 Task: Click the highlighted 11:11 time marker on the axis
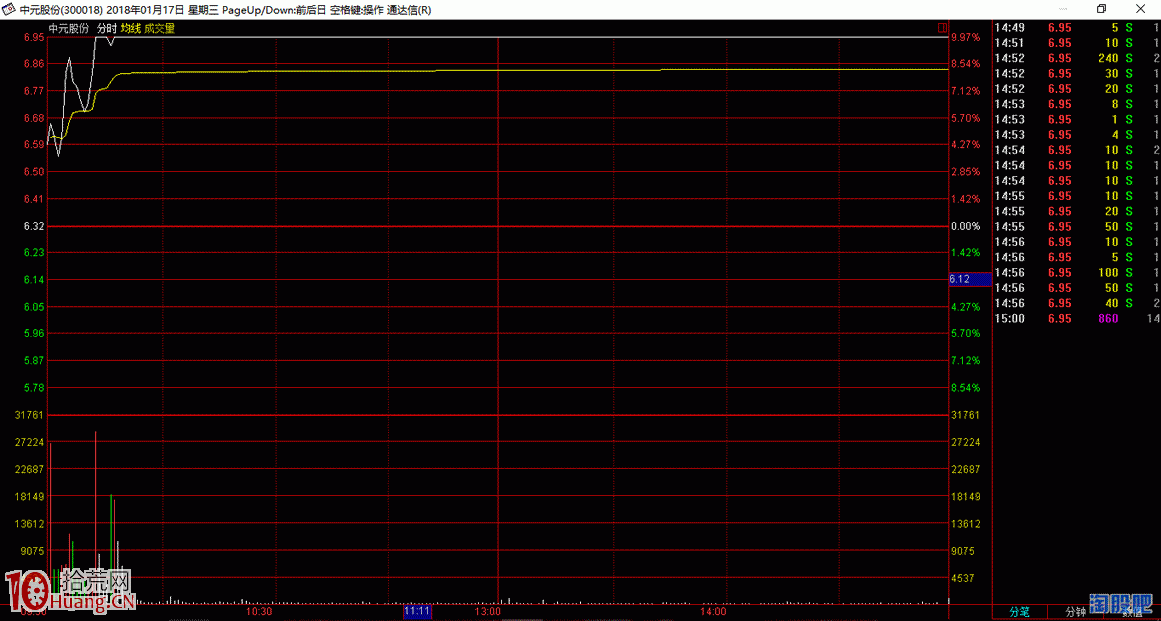[x=417, y=611]
